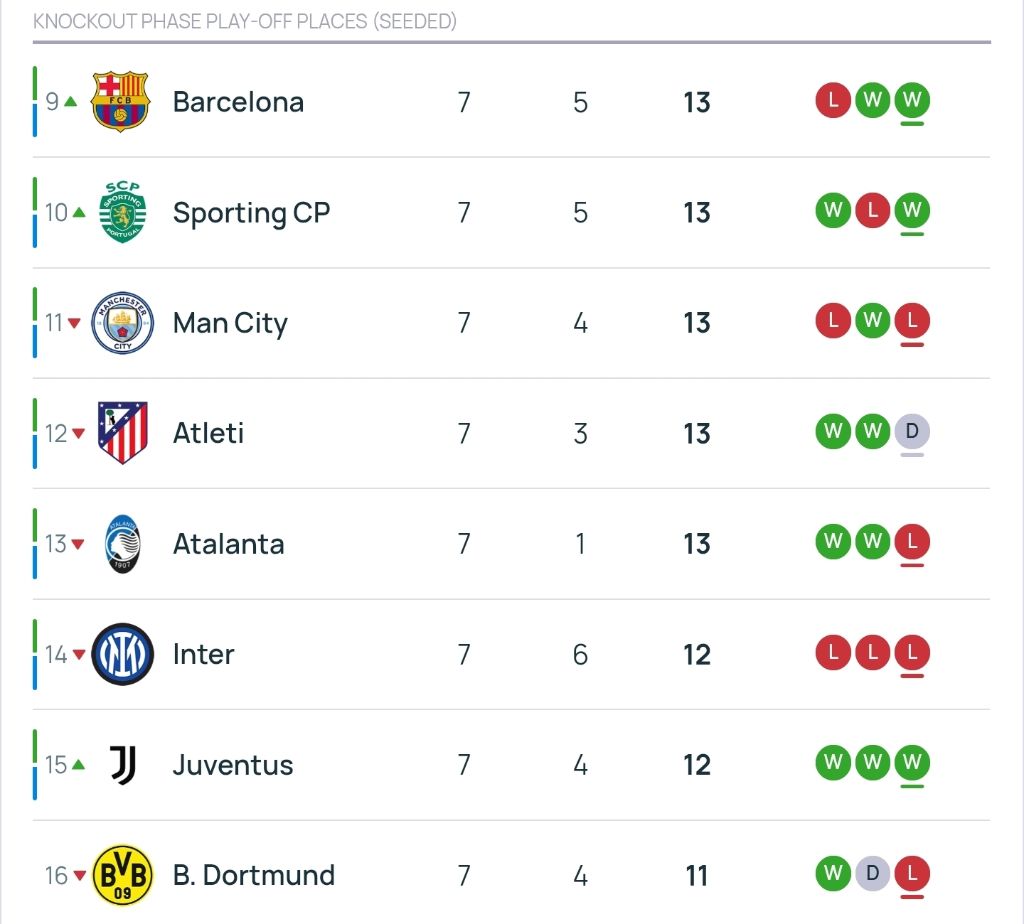This screenshot has width=1024, height=924.
Task: Select Barcelona's most recent win badge
Action: 911,100
